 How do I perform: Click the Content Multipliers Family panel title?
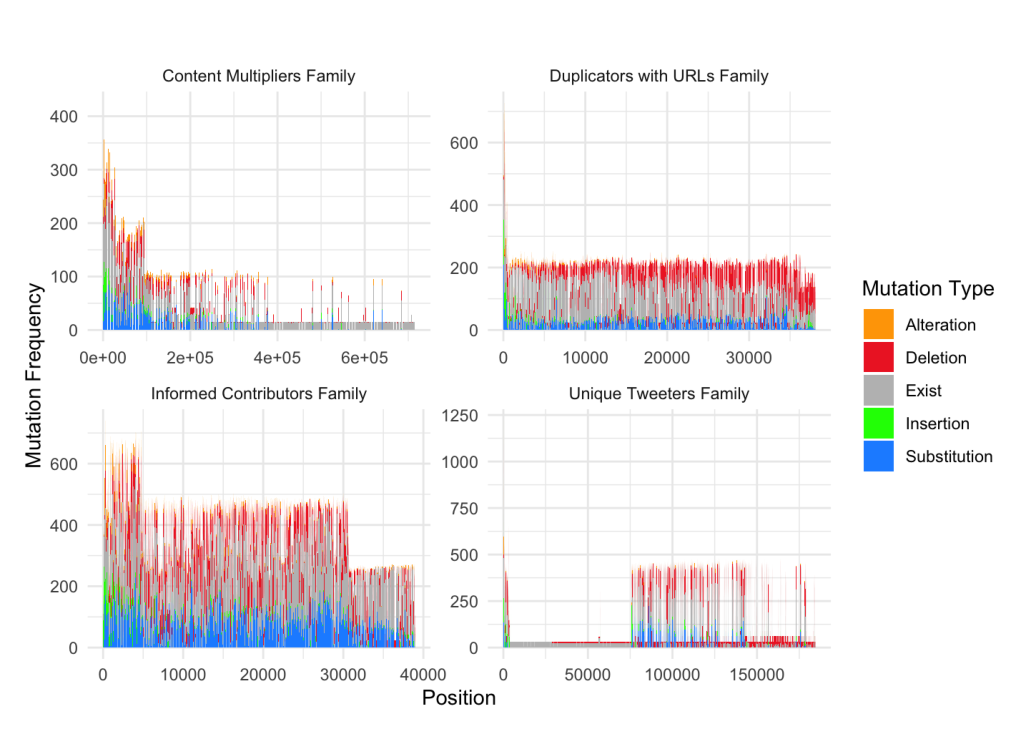(258, 76)
